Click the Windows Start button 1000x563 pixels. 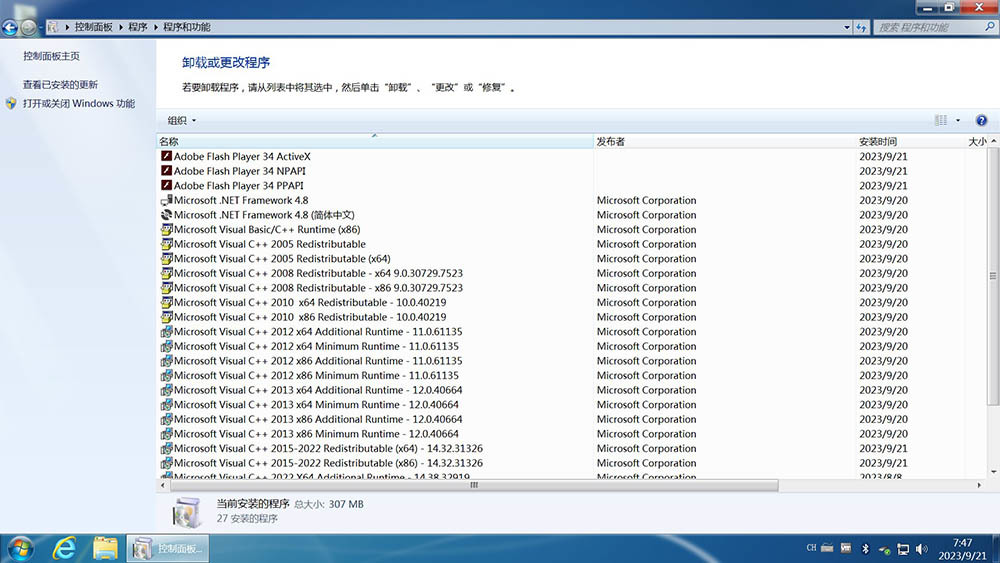coord(19,548)
